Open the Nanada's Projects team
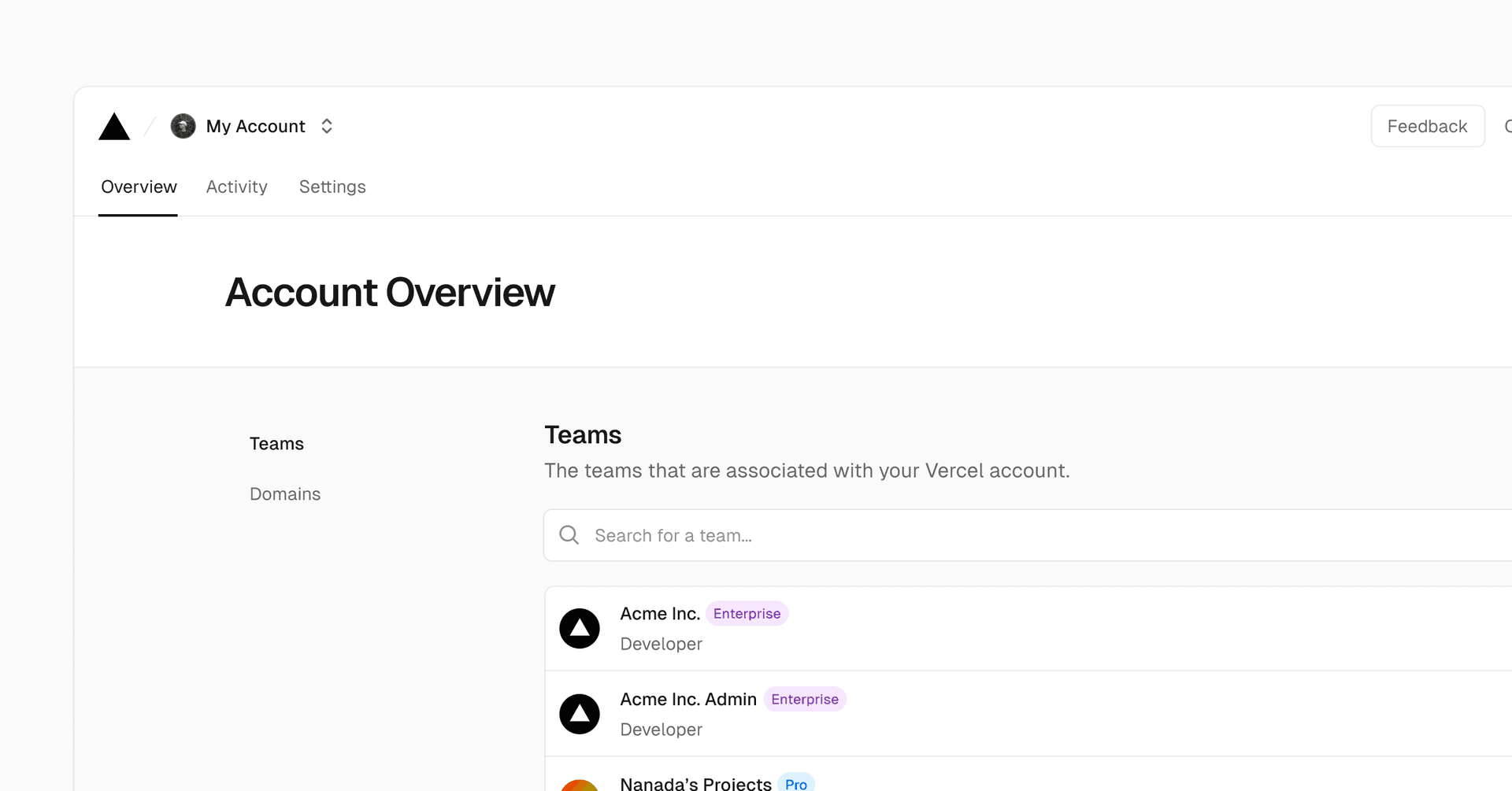The width and height of the screenshot is (1512, 791). point(695,783)
